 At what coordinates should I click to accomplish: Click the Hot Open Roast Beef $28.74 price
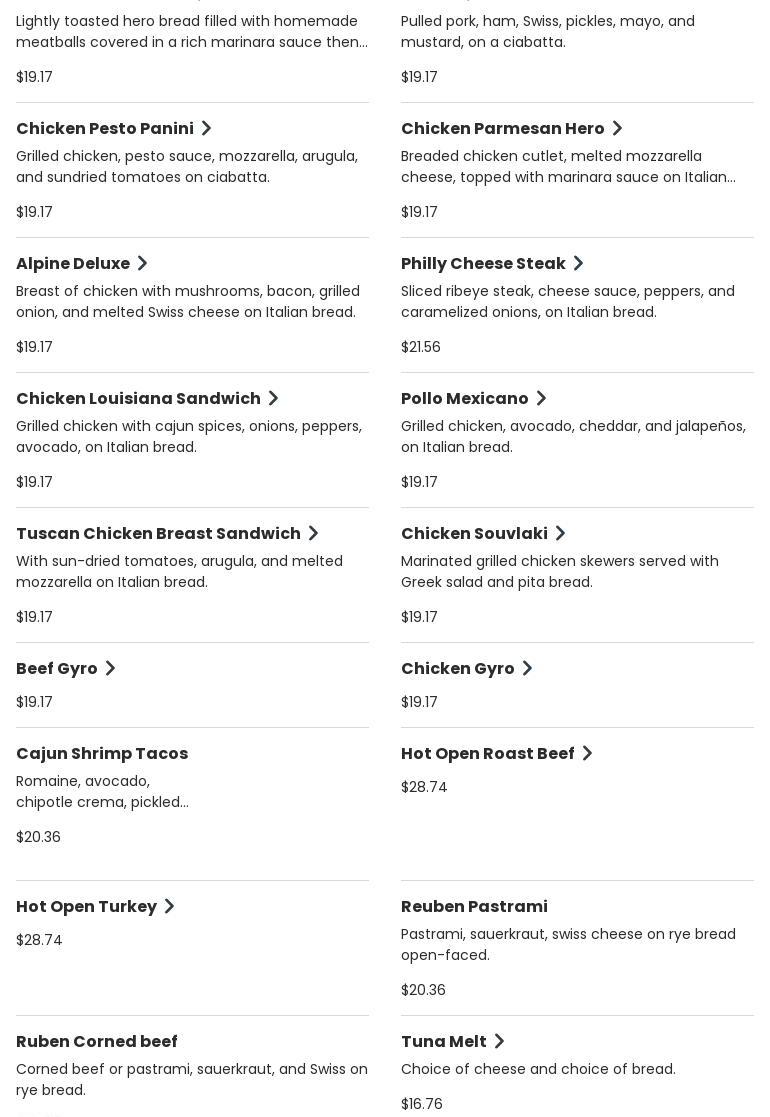tap(424, 787)
